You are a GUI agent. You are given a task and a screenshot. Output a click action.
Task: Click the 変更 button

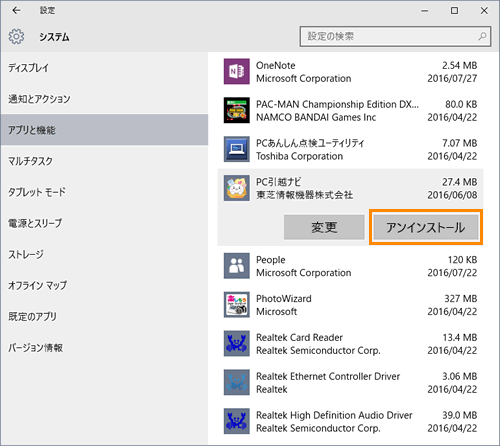(x=324, y=227)
